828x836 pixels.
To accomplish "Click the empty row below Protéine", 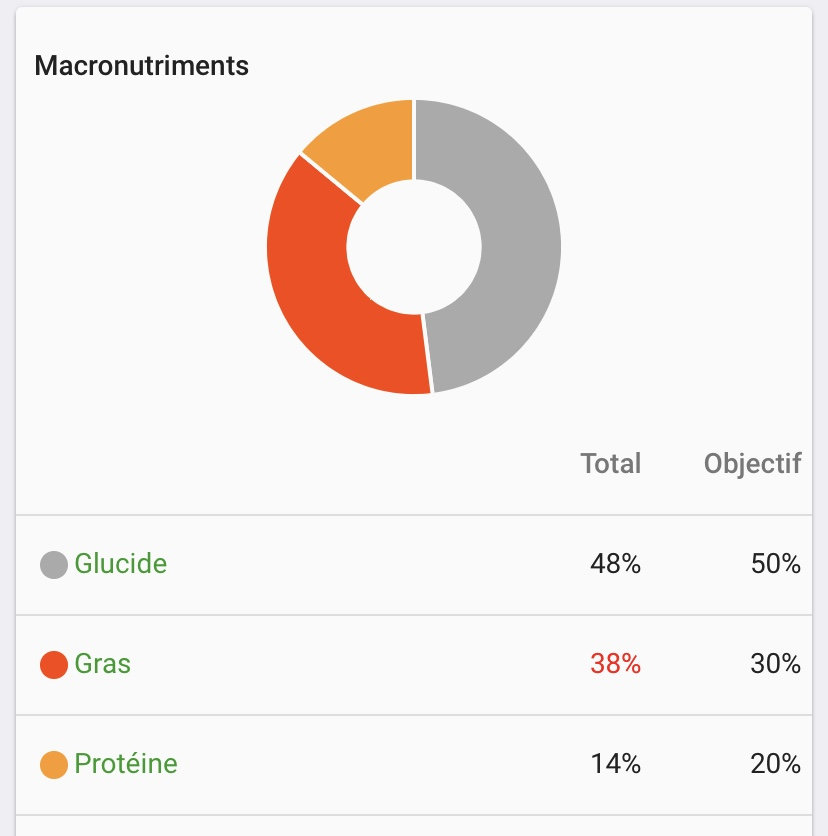I will pyautogui.click(x=414, y=826).
